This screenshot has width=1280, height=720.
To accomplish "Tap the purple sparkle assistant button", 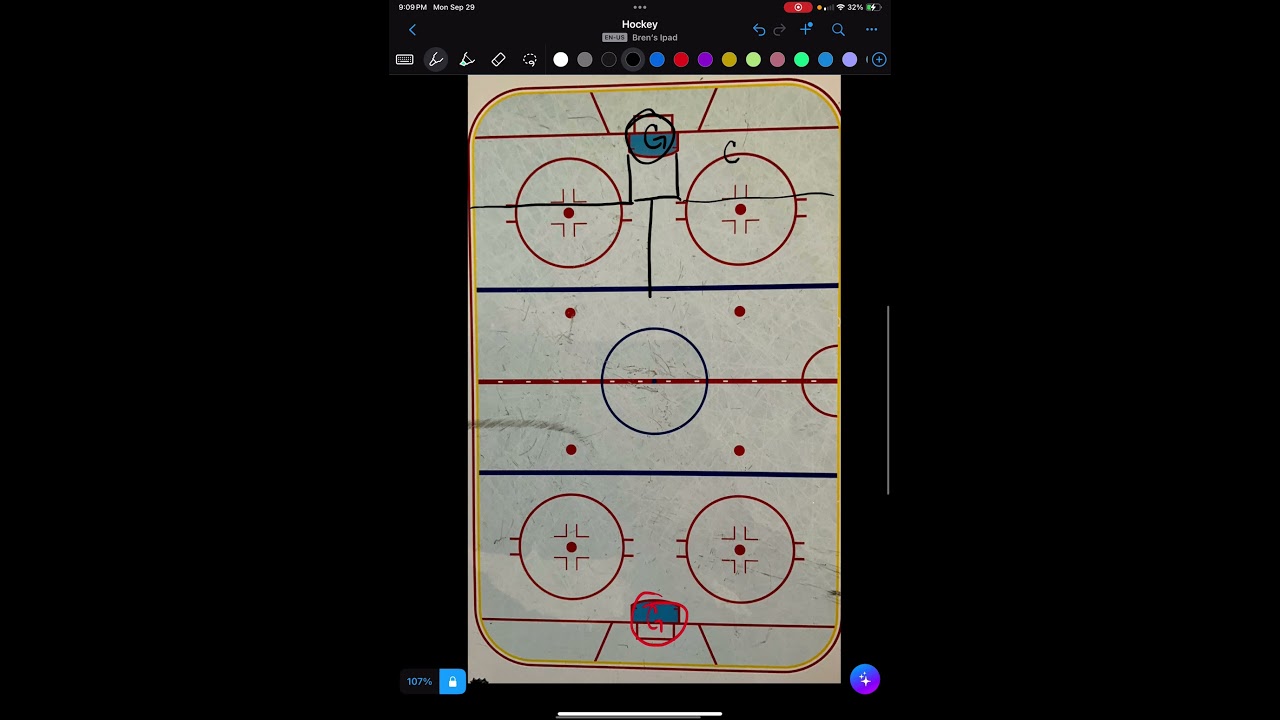I will pos(865,680).
